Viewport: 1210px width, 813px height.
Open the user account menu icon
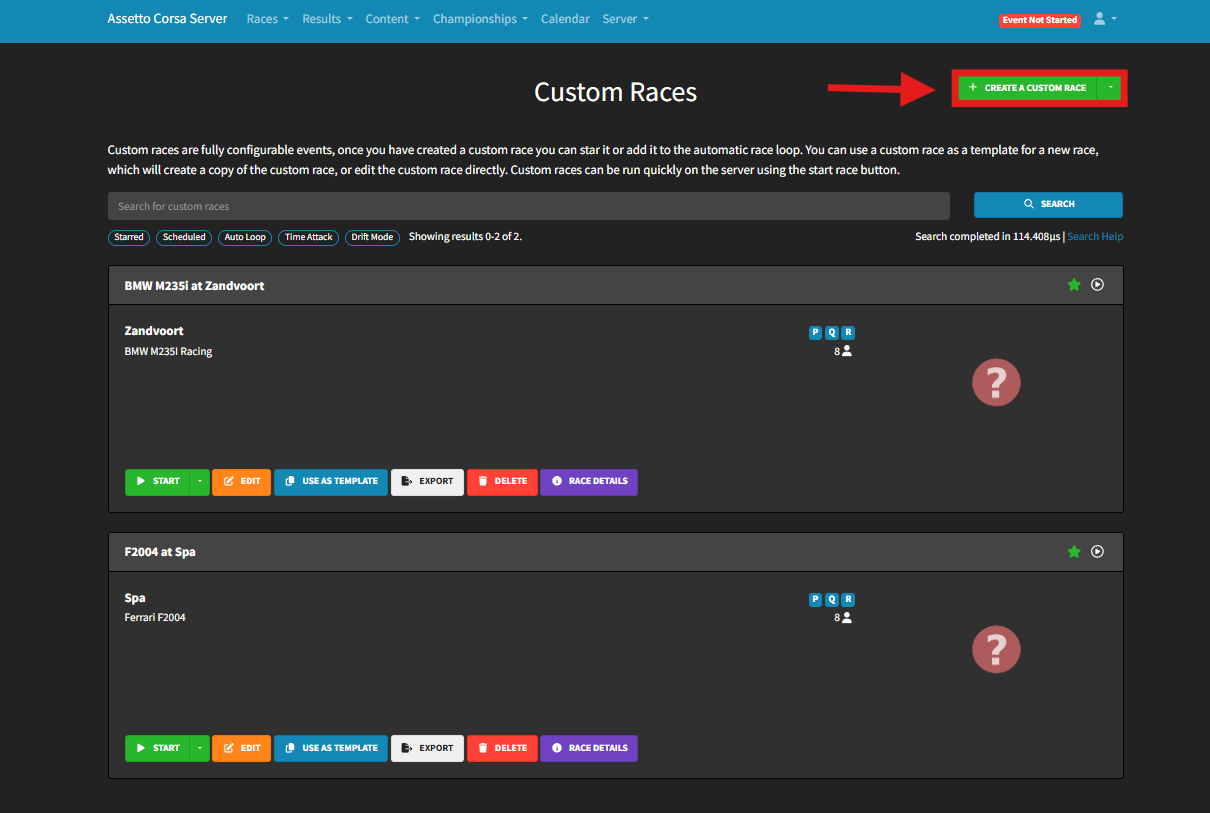click(1104, 19)
